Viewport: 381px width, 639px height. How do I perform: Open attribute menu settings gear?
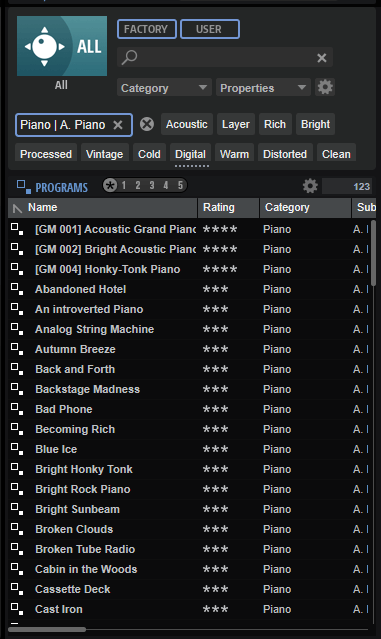325,87
